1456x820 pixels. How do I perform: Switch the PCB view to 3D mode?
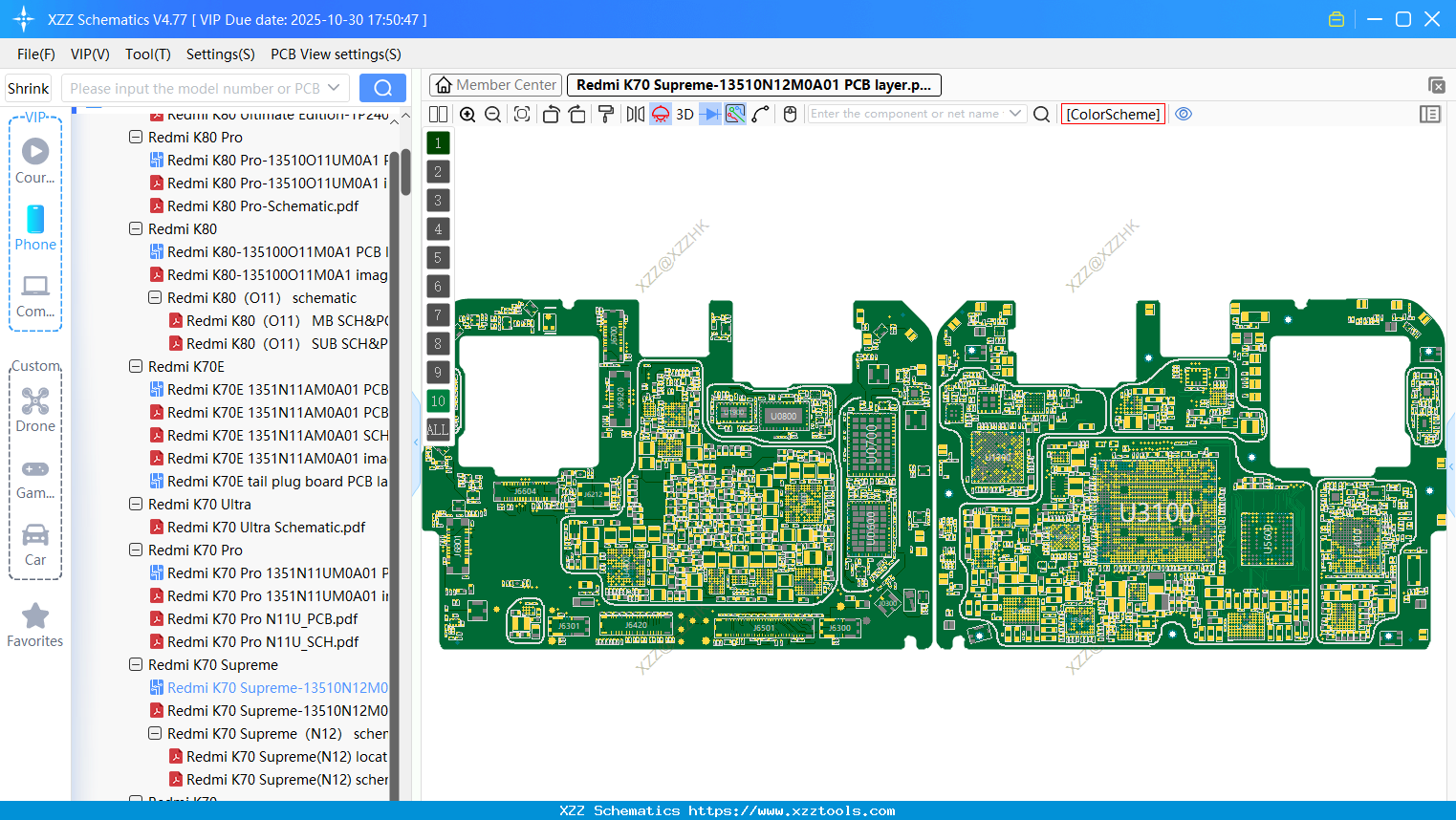coord(684,114)
